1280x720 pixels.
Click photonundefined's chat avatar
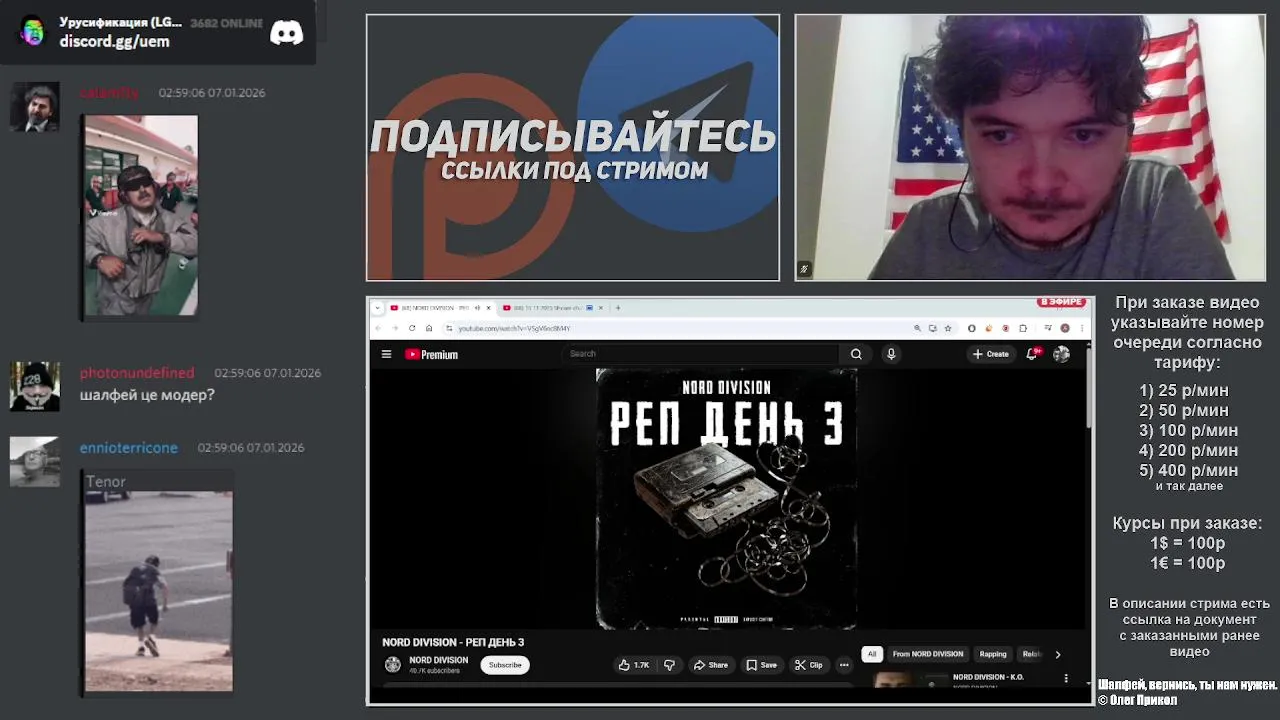35,387
